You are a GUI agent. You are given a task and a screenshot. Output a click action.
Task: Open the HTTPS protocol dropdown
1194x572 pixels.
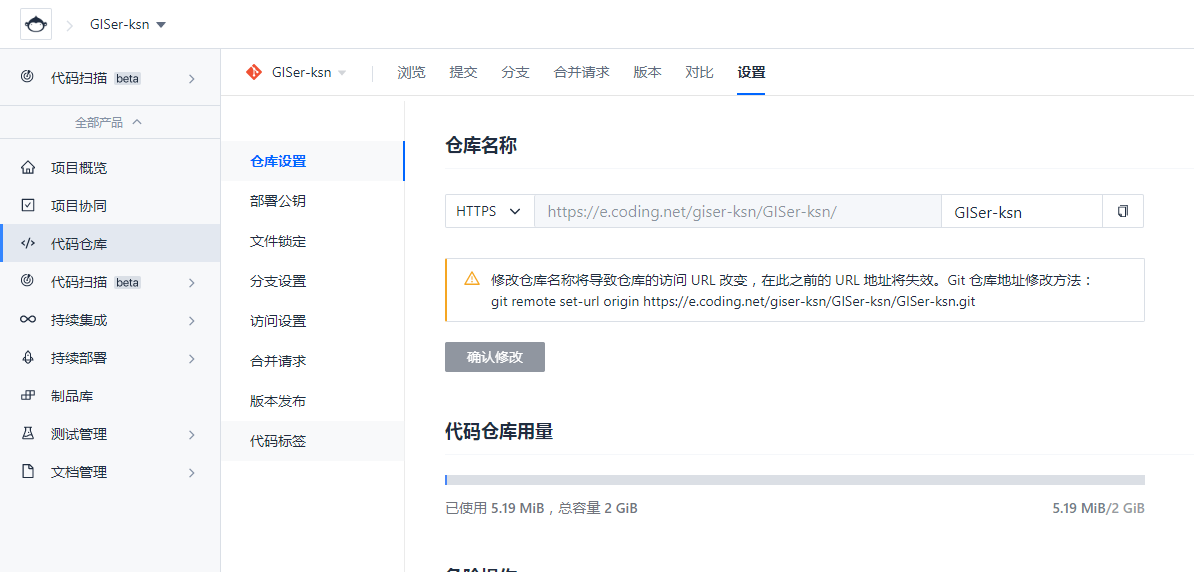pyautogui.click(x=489, y=212)
